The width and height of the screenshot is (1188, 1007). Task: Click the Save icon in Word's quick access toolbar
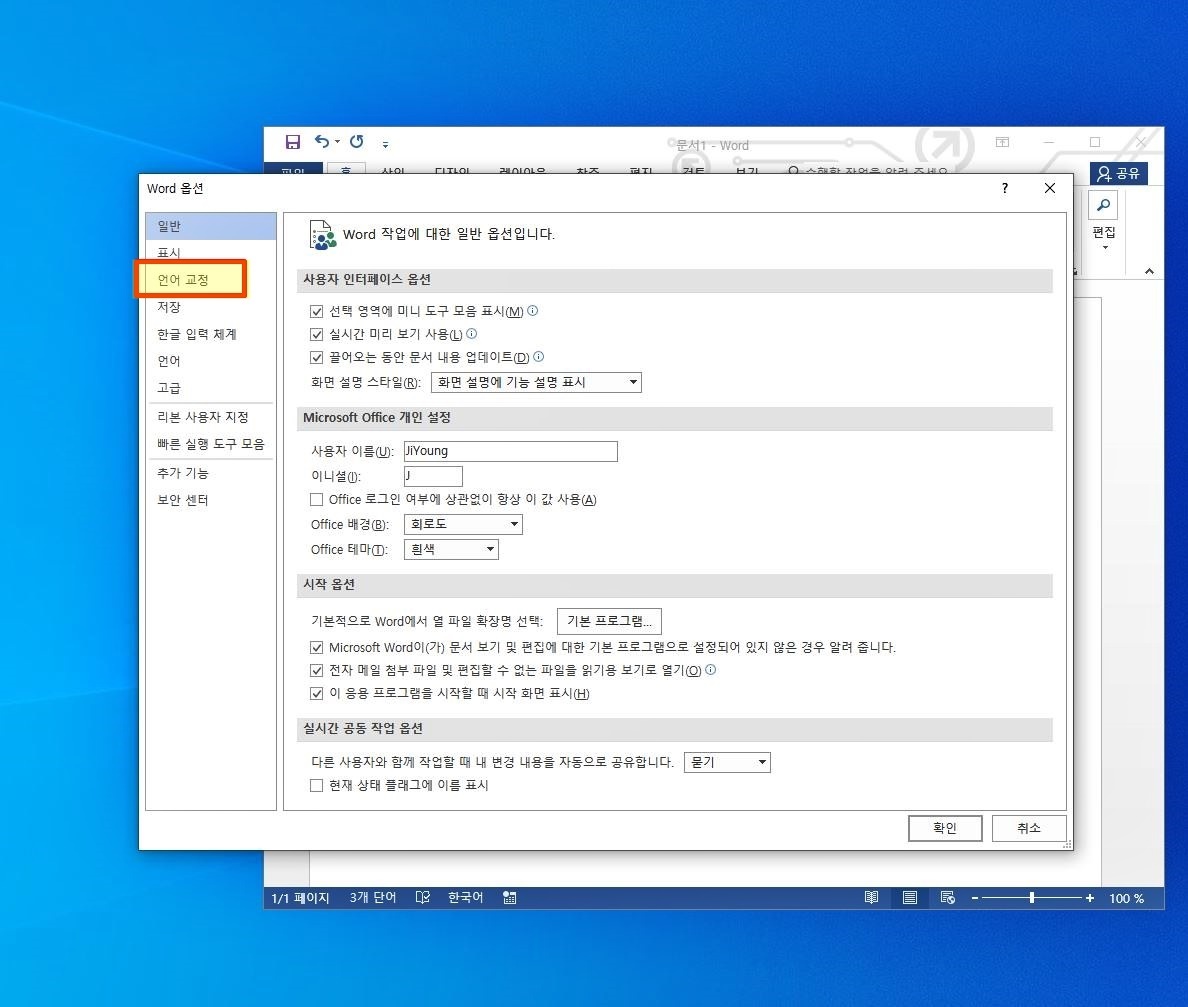(x=292, y=142)
